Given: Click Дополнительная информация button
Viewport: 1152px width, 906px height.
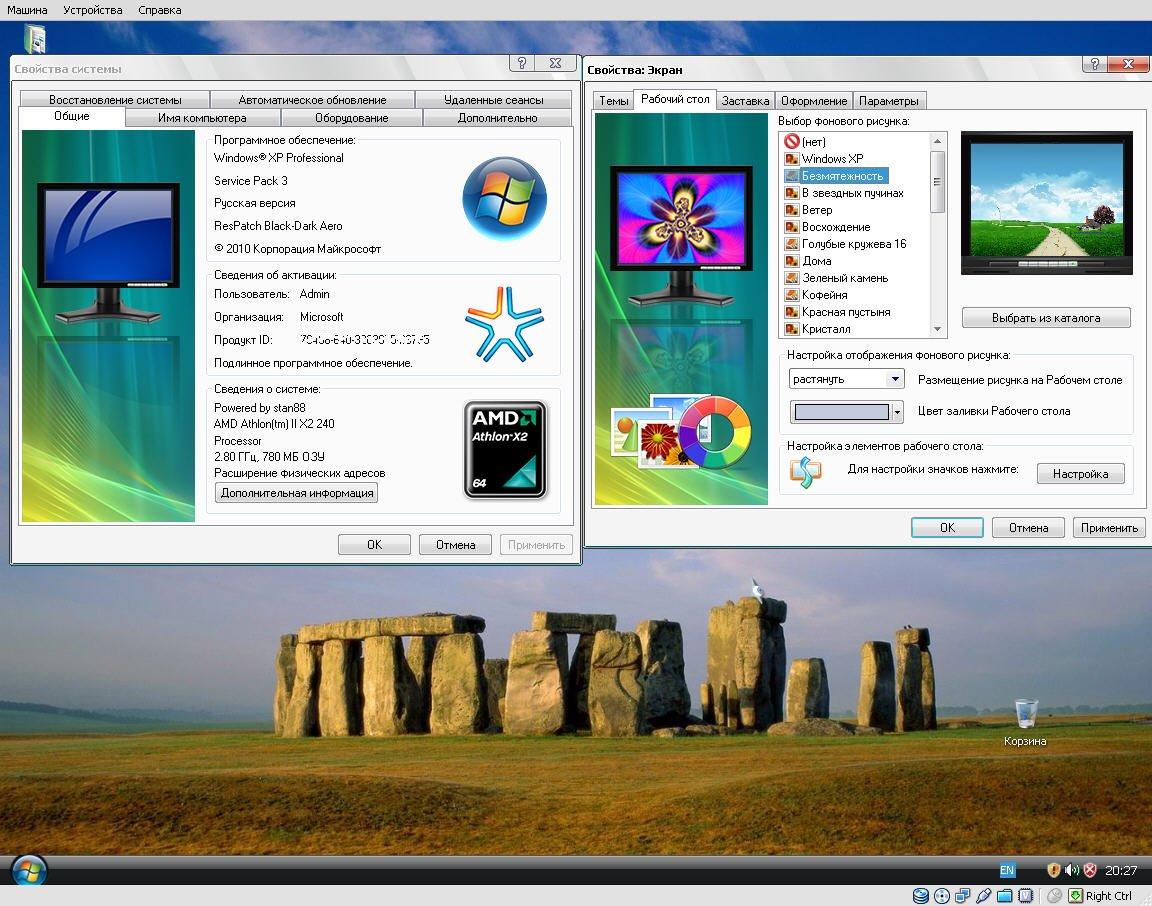Looking at the screenshot, I should 296,493.
